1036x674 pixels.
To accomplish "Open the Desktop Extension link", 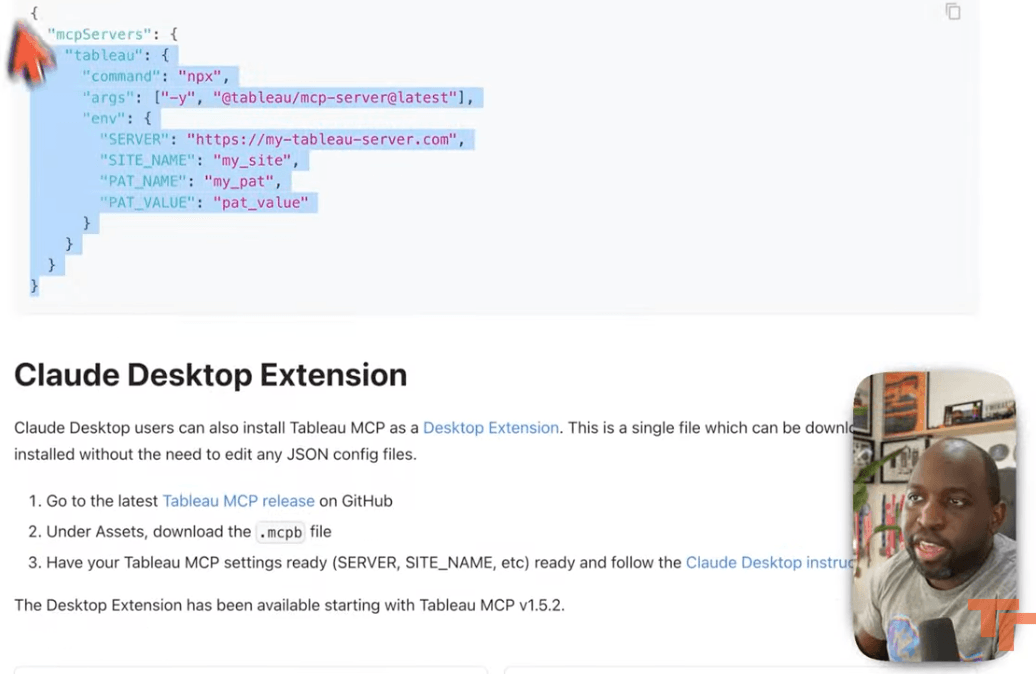I will click(x=490, y=427).
